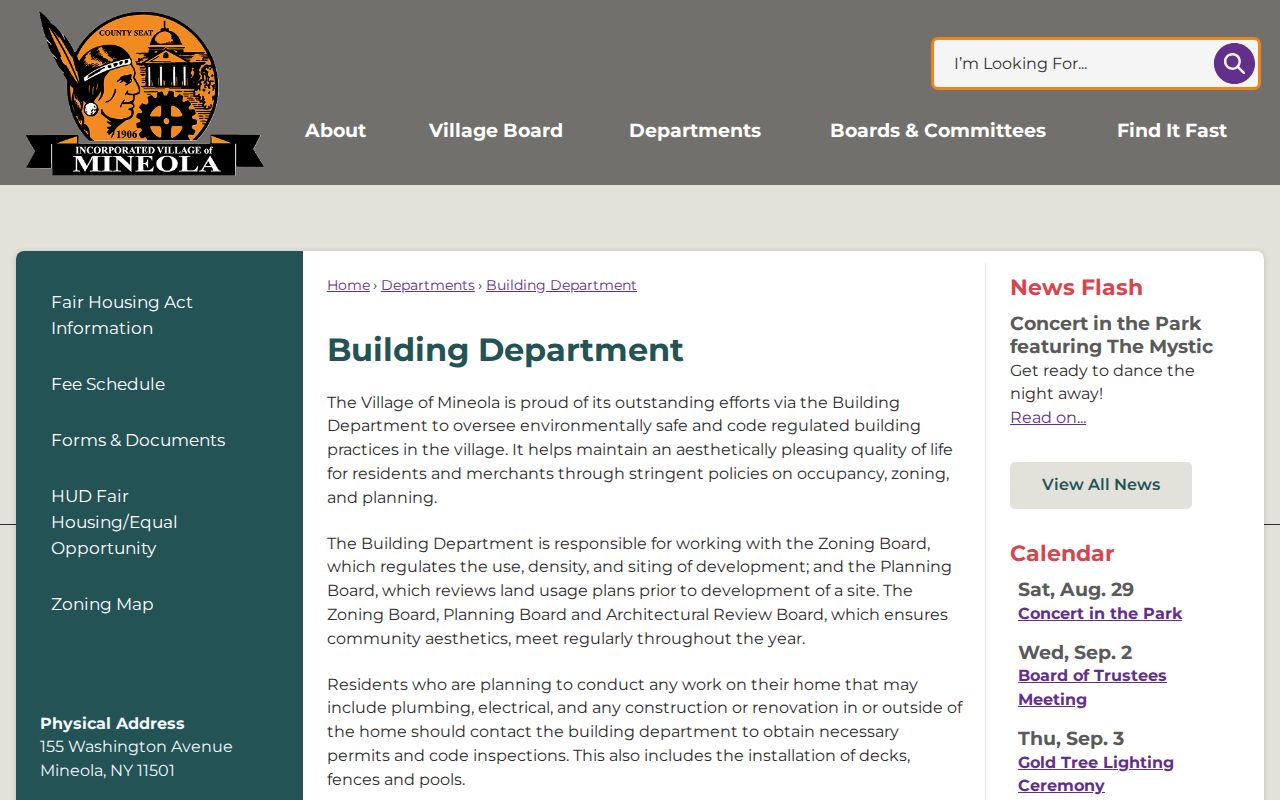Open the Boards & Committees menu
Screen dimensions: 1280x800
pyautogui.click(x=938, y=130)
